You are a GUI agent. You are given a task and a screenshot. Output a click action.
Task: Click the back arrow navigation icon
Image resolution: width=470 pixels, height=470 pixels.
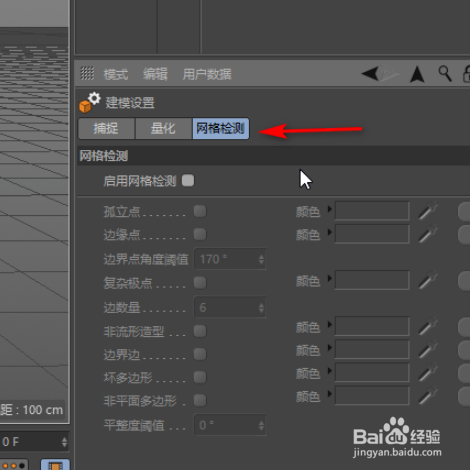pos(370,73)
